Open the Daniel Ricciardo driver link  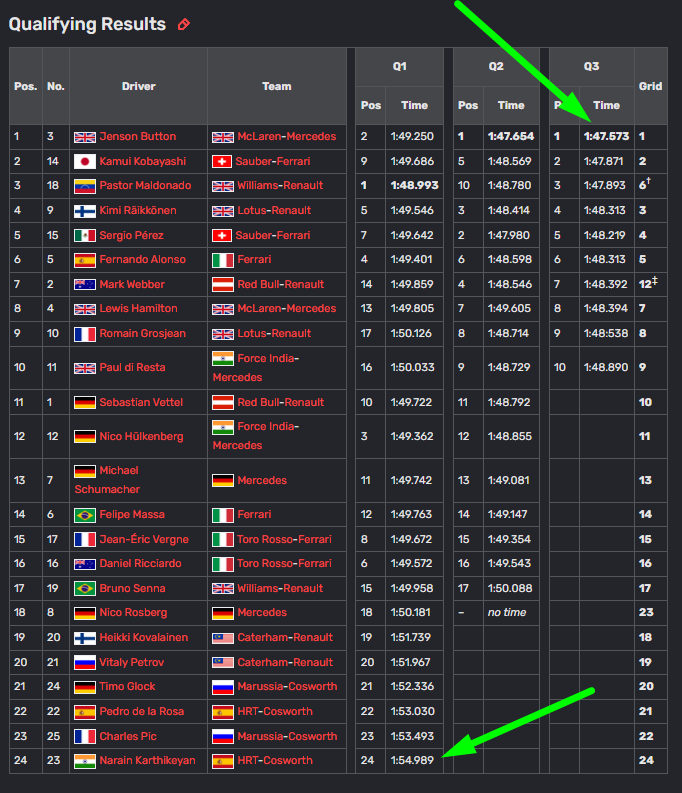click(x=140, y=563)
